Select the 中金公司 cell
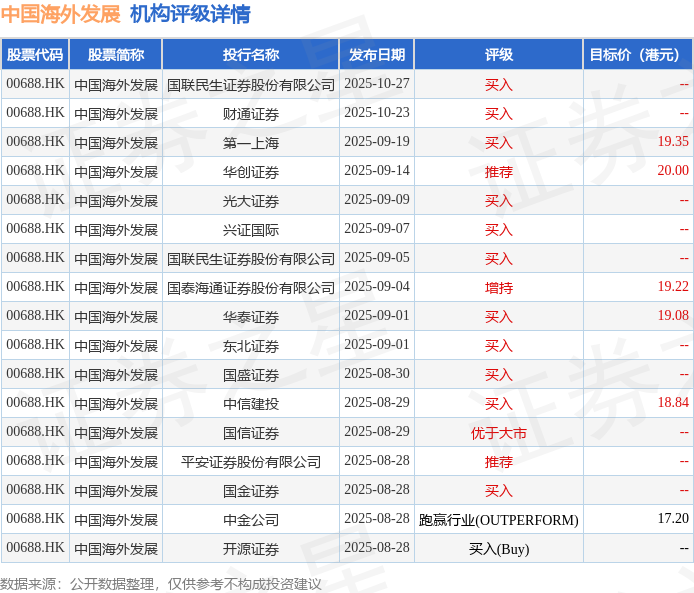 coord(251,520)
